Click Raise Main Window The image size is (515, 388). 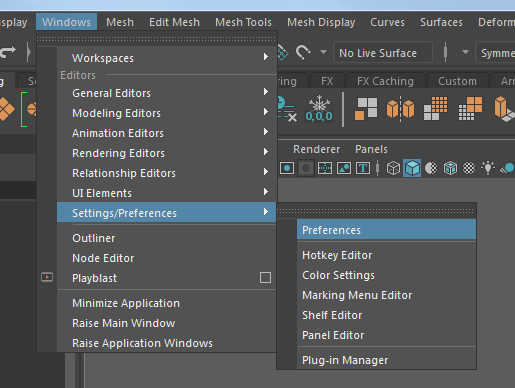coord(167,323)
